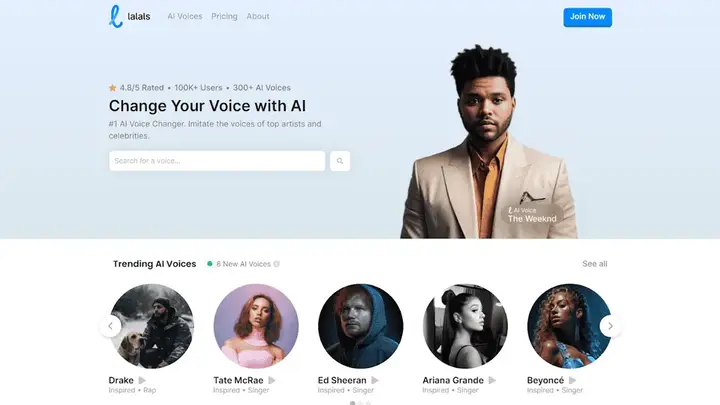Screen dimensions: 720x405
Task: Click the magnifier search button
Action: [340, 161]
